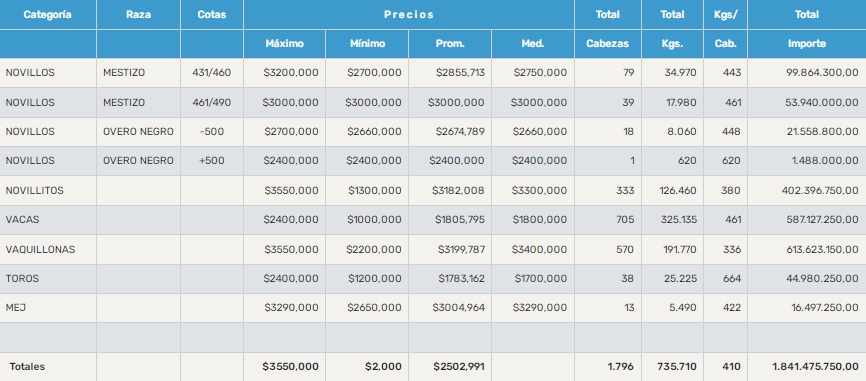Click the Totales row label
The image size is (866, 381).
[27, 367]
